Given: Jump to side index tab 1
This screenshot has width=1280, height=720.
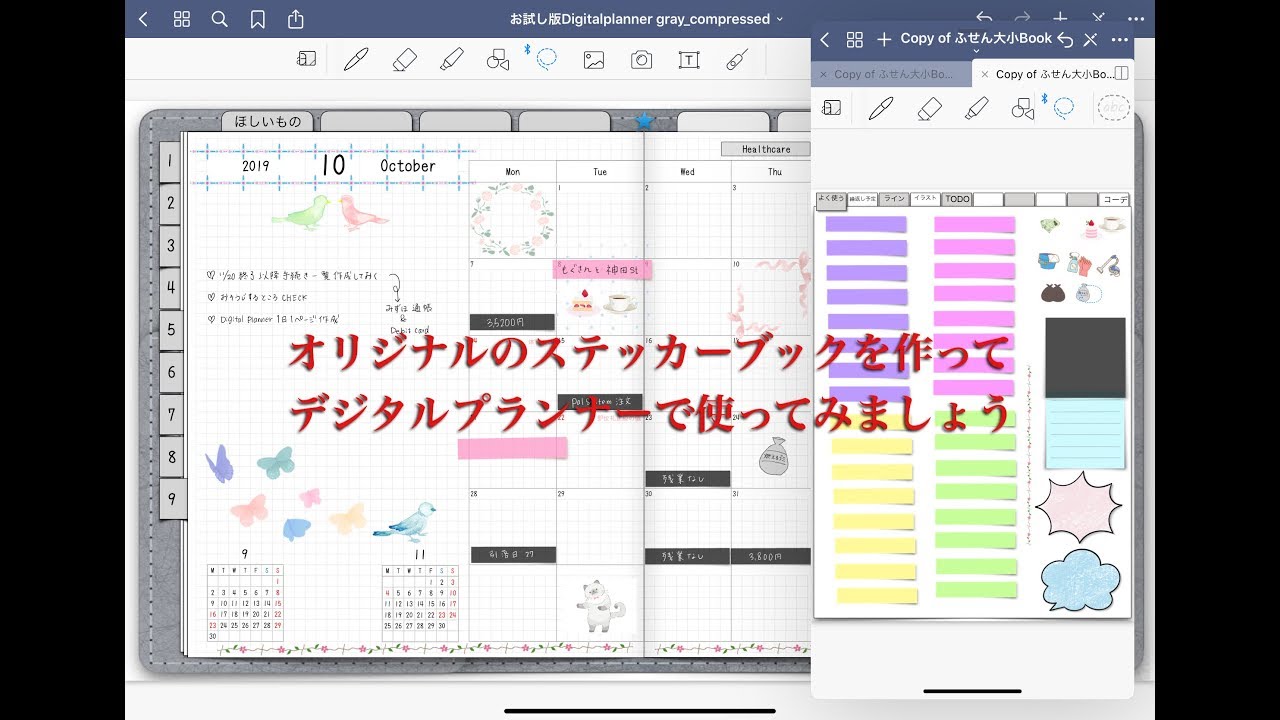Looking at the screenshot, I should [170, 161].
